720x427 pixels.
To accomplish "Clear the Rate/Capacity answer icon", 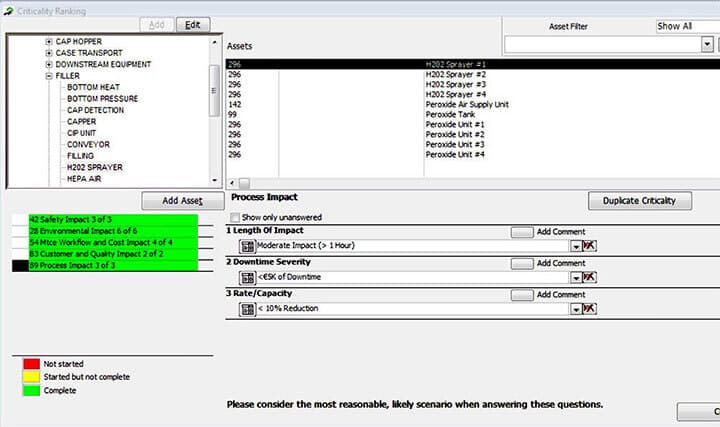I will click(589, 309).
